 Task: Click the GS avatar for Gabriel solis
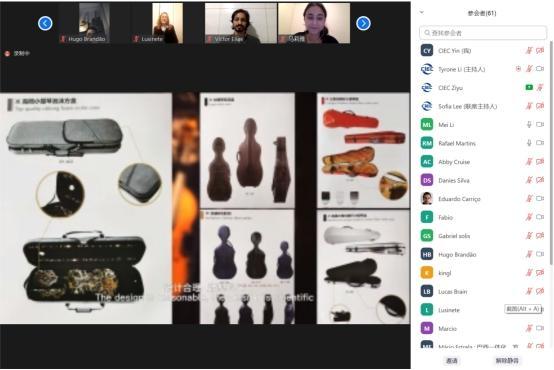point(427,236)
